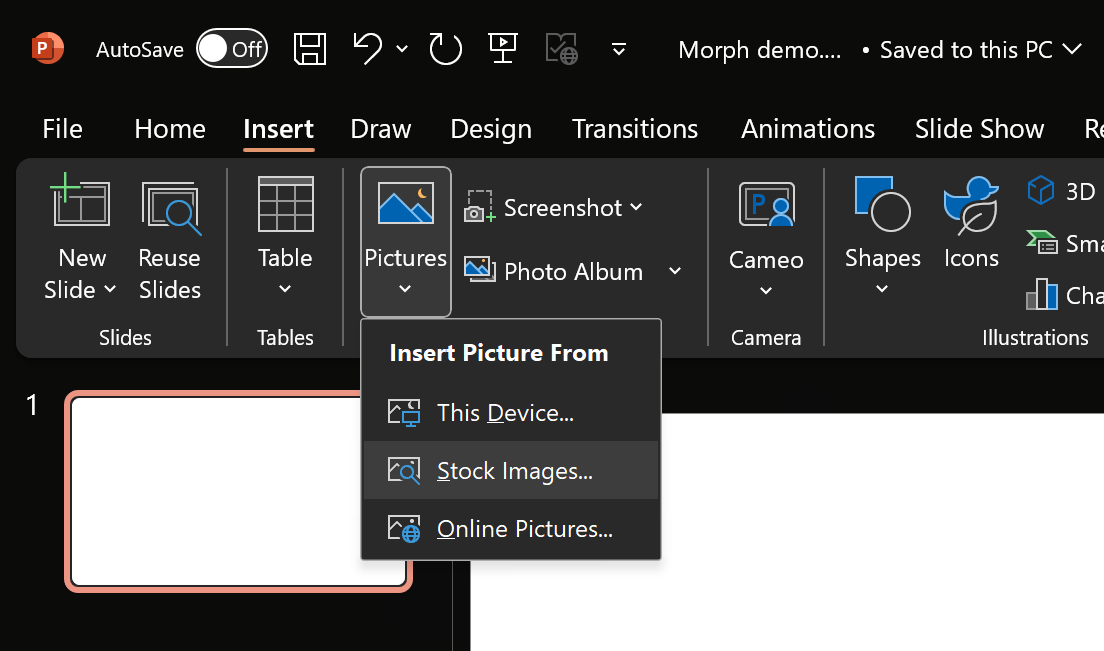Select slide 1 thumbnail
1104x651 pixels.
coord(239,491)
